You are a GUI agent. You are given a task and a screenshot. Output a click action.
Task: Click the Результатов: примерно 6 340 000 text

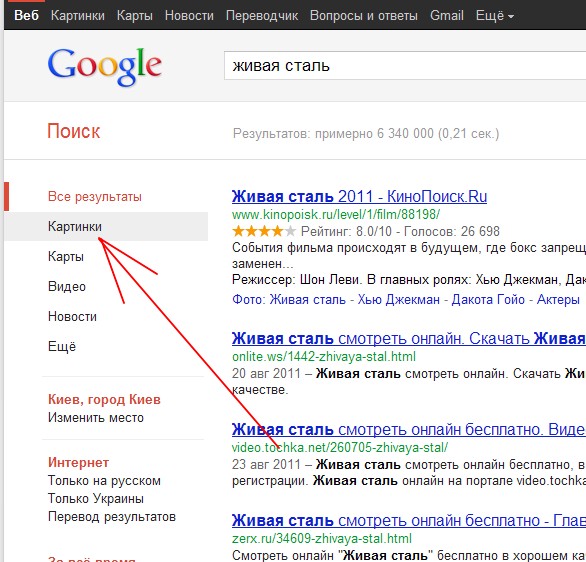coord(366,133)
